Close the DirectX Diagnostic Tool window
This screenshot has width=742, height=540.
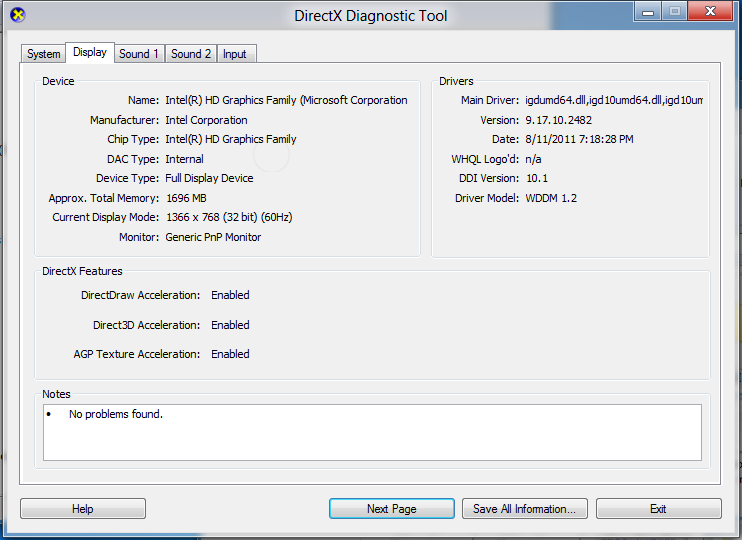pyautogui.click(x=710, y=11)
